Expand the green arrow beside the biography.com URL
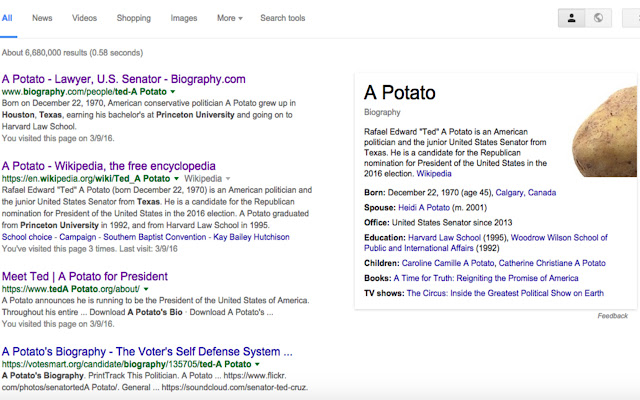 tap(173, 92)
